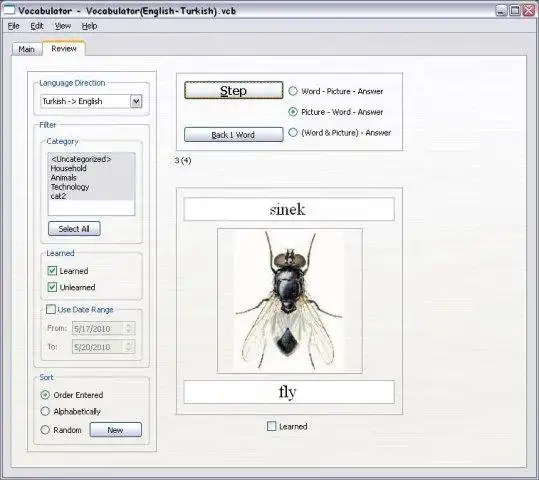Select Technology category
539x480 pixels.
click(x=70, y=187)
